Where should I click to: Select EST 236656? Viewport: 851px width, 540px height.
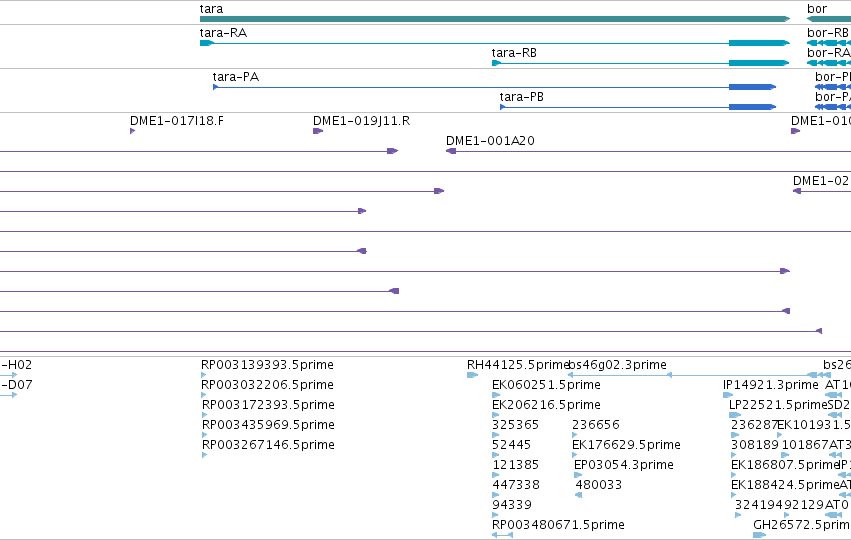click(595, 425)
